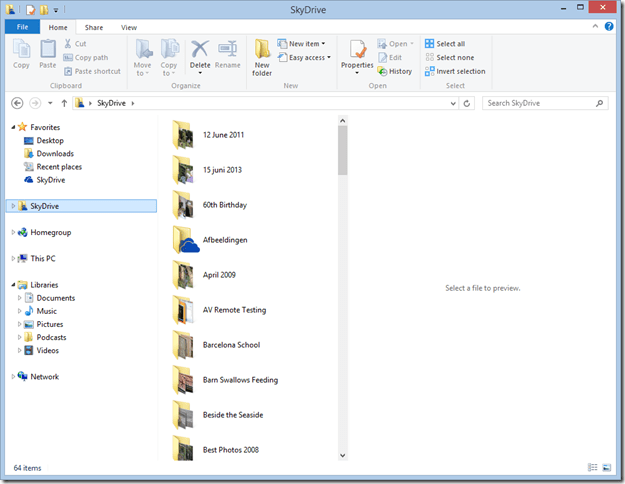Click the Rename icon
625x484 pixels.
(227, 49)
